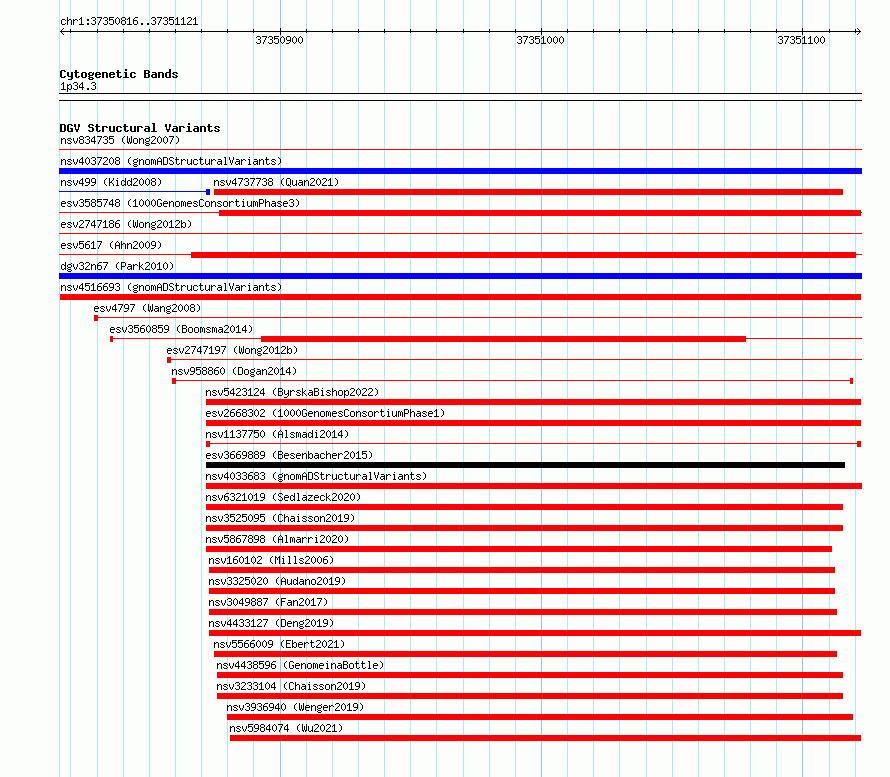
Task: Open the nsv4433127 (Deng2019) label
Action: pos(271,623)
